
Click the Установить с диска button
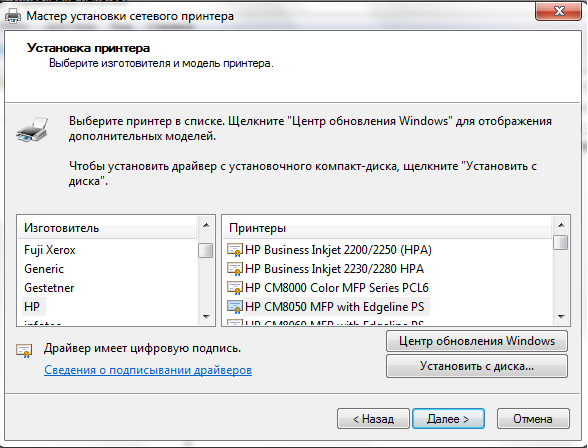coord(477,366)
